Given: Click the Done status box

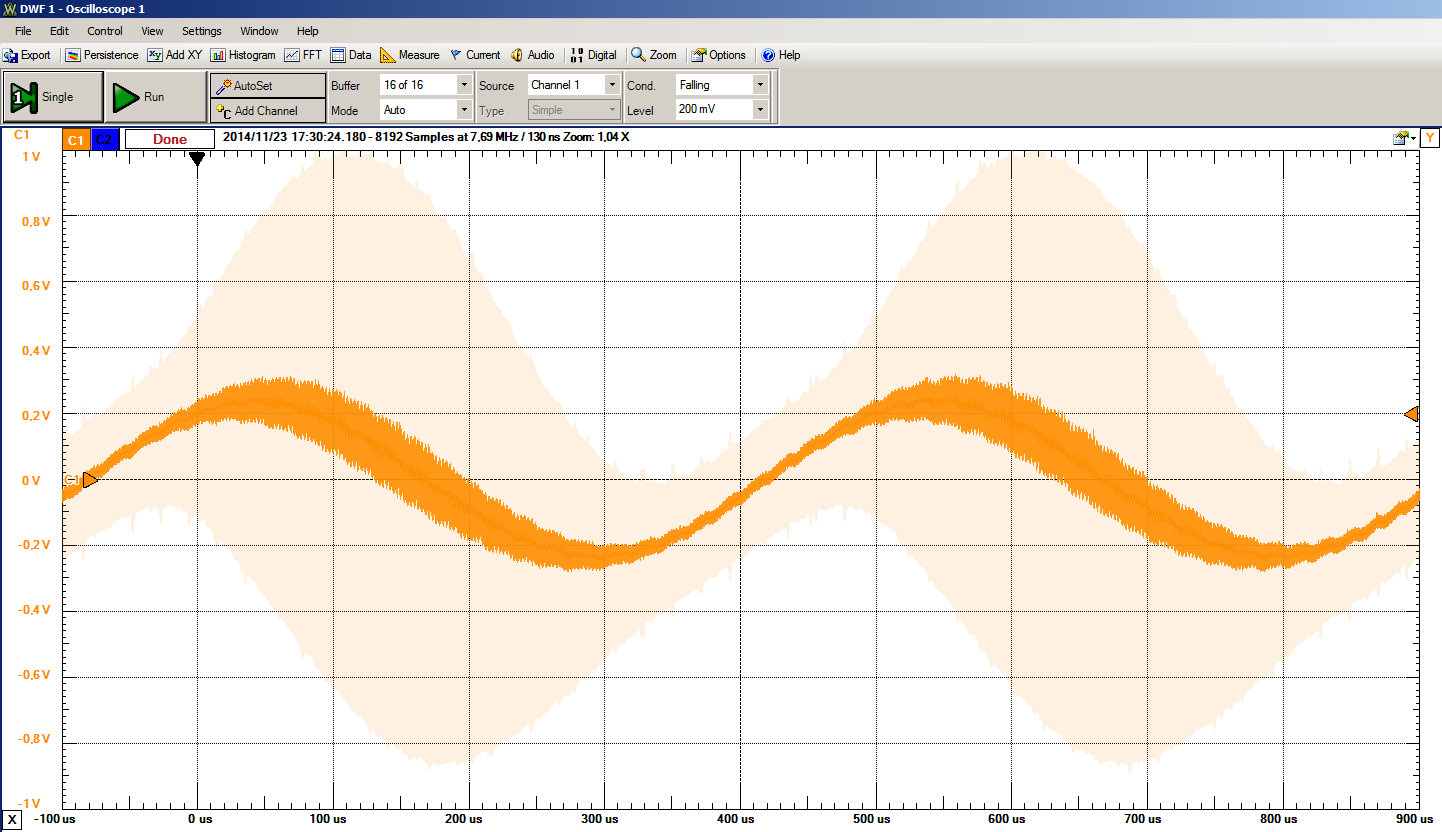Looking at the screenshot, I should point(169,139).
